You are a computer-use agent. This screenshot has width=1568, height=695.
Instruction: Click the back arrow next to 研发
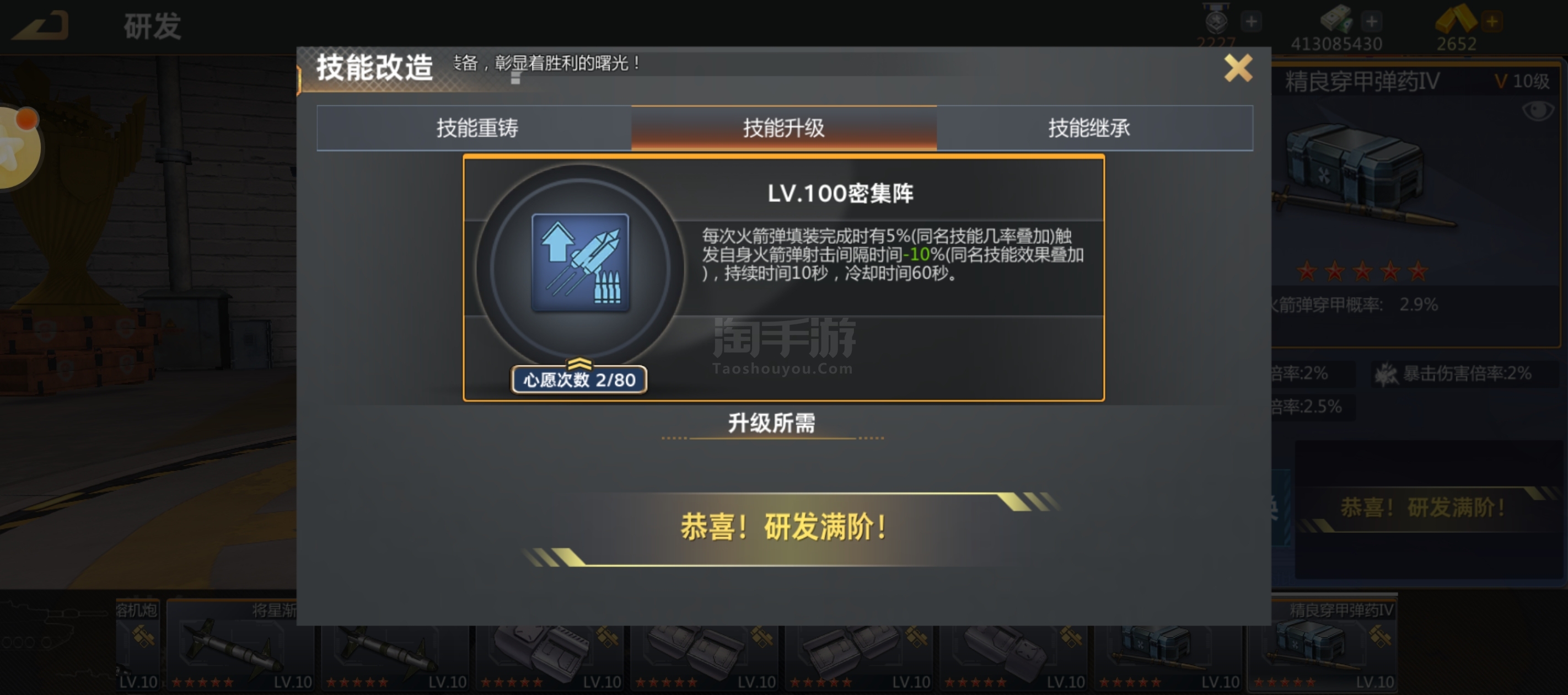(40, 24)
